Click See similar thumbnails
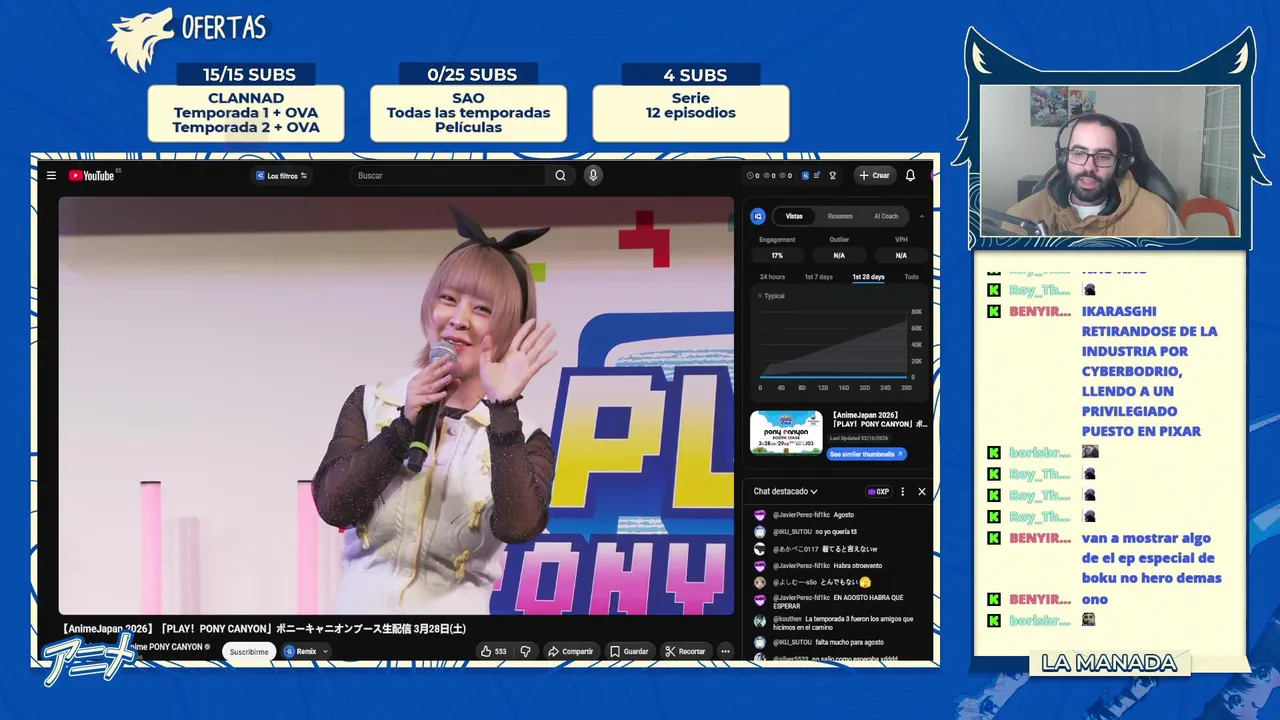This screenshot has width=1280, height=720. [x=867, y=454]
